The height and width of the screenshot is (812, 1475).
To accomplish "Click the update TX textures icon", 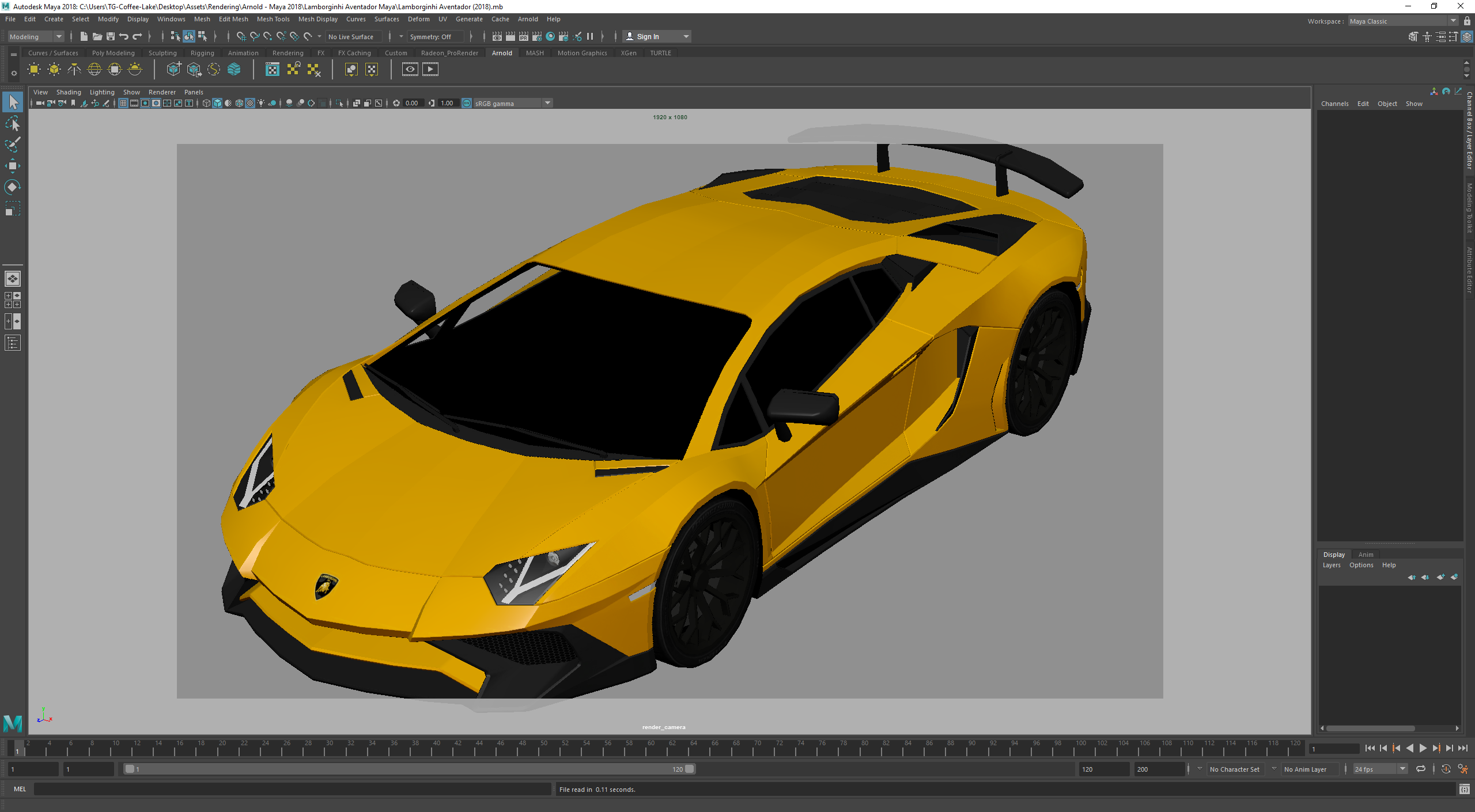I will (293, 70).
